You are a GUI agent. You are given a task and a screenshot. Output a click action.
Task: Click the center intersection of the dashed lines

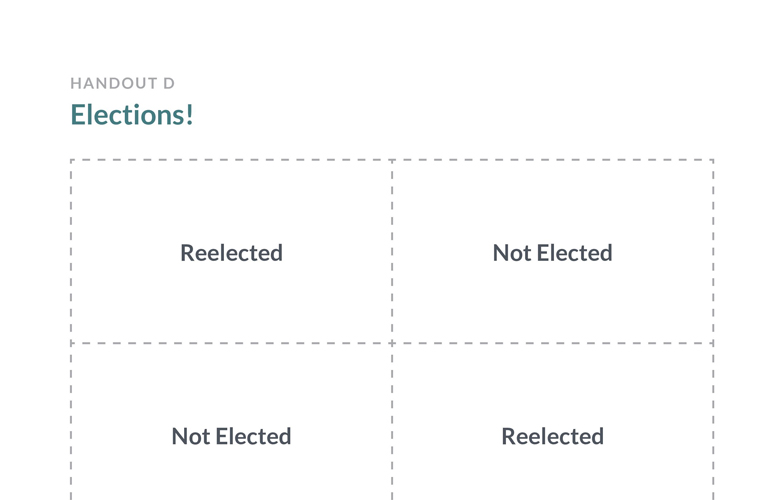coord(392,343)
